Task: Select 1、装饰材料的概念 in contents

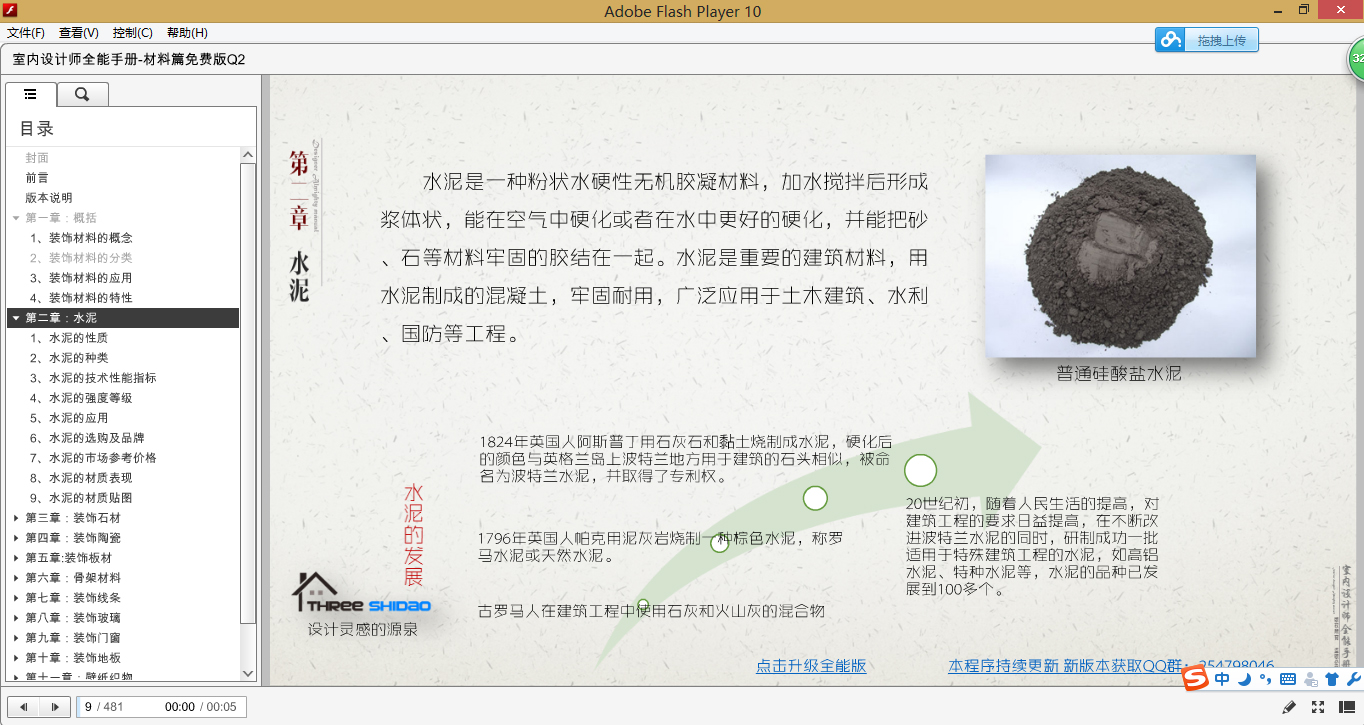Action: tap(81, 238)
